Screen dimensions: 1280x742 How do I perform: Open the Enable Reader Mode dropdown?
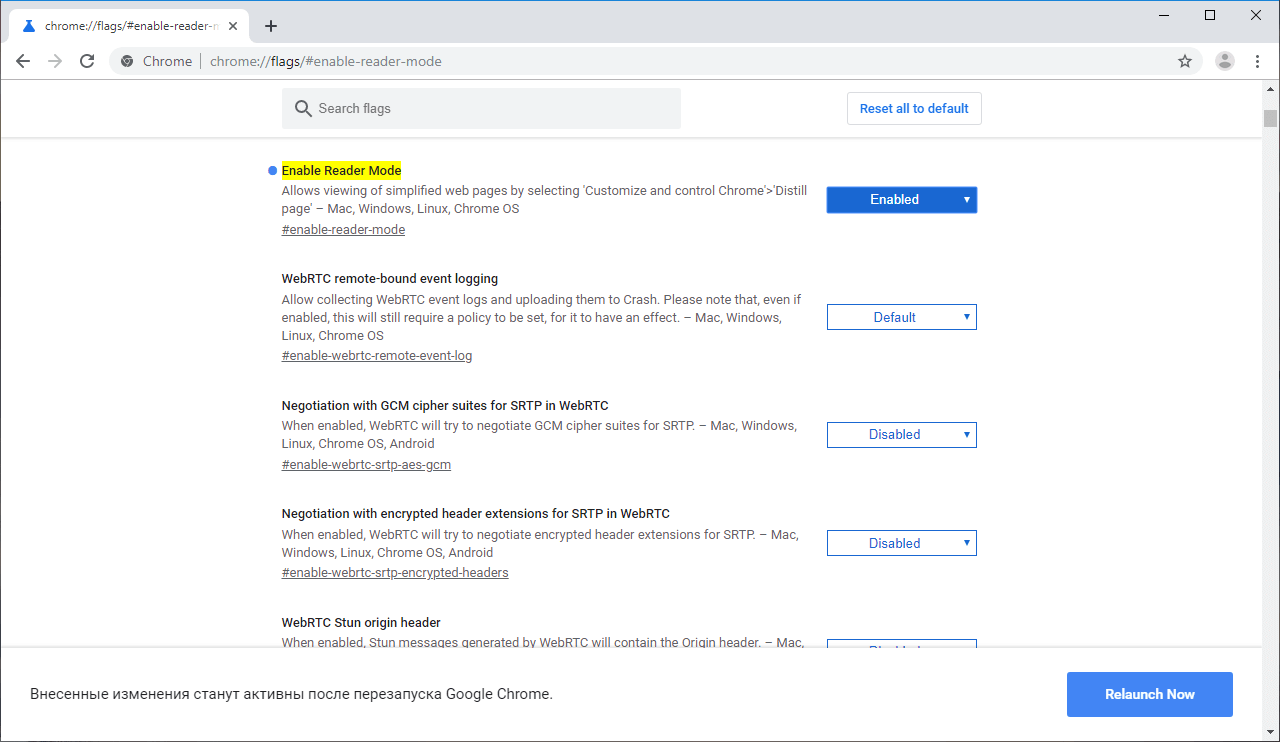tap(901, 199)
